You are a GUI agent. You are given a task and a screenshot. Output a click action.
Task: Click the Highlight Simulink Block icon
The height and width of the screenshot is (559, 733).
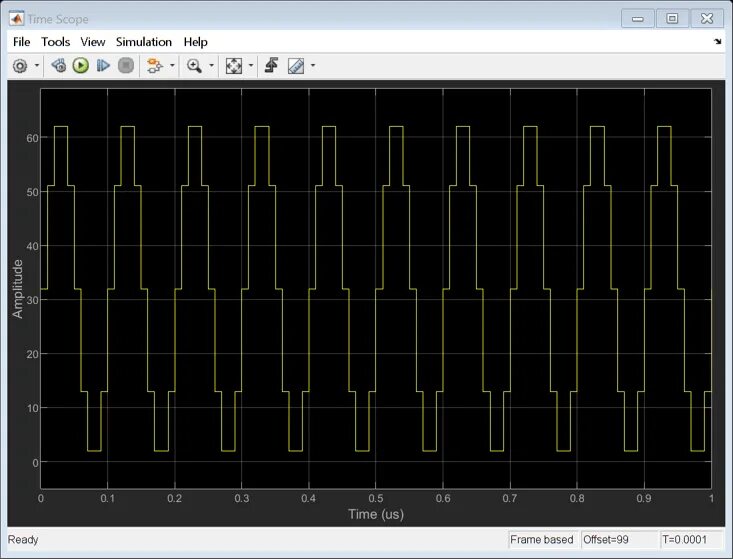[x=154, y=65]
